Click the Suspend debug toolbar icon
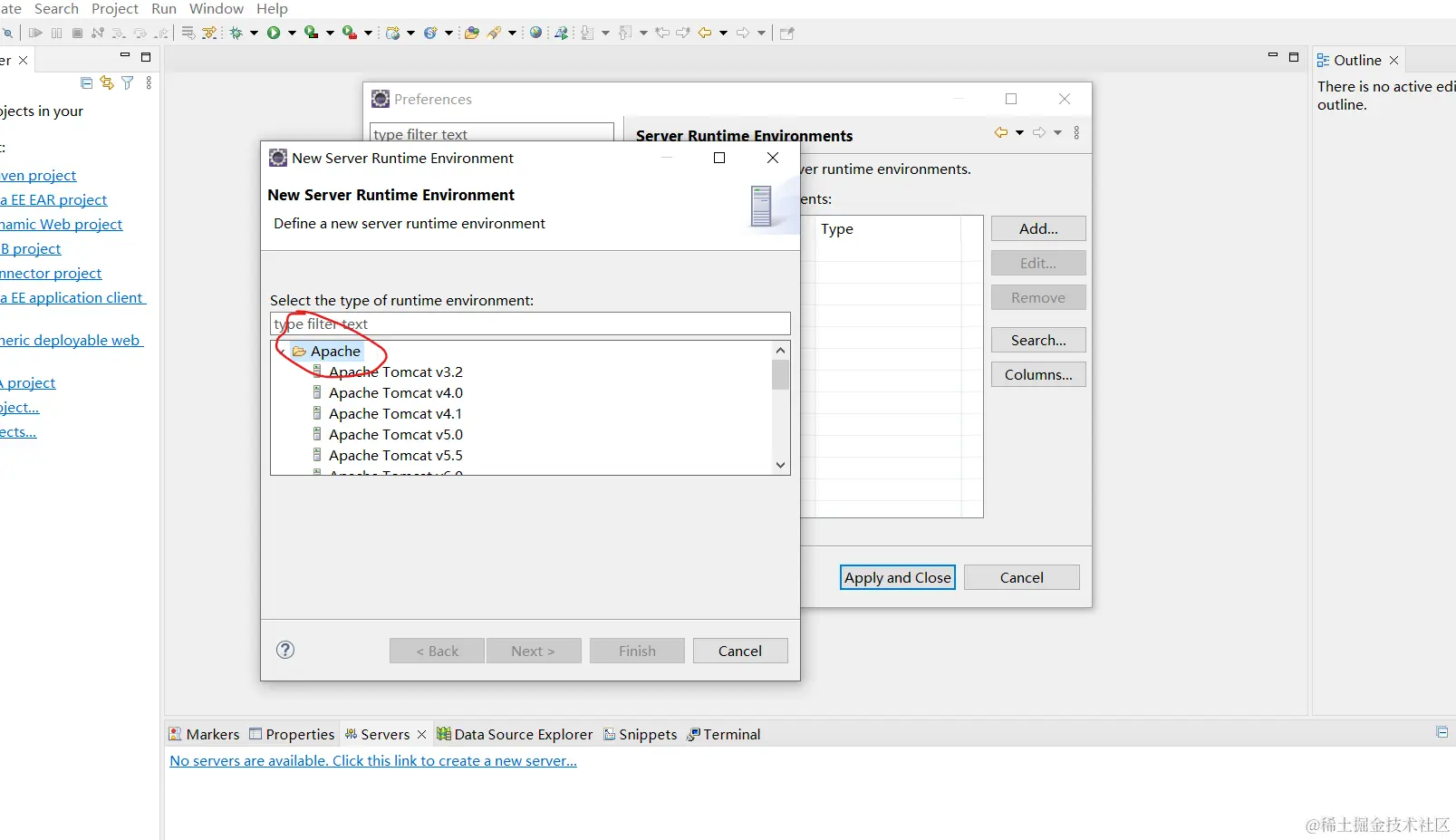1456x840 pixels. [56, 33]
